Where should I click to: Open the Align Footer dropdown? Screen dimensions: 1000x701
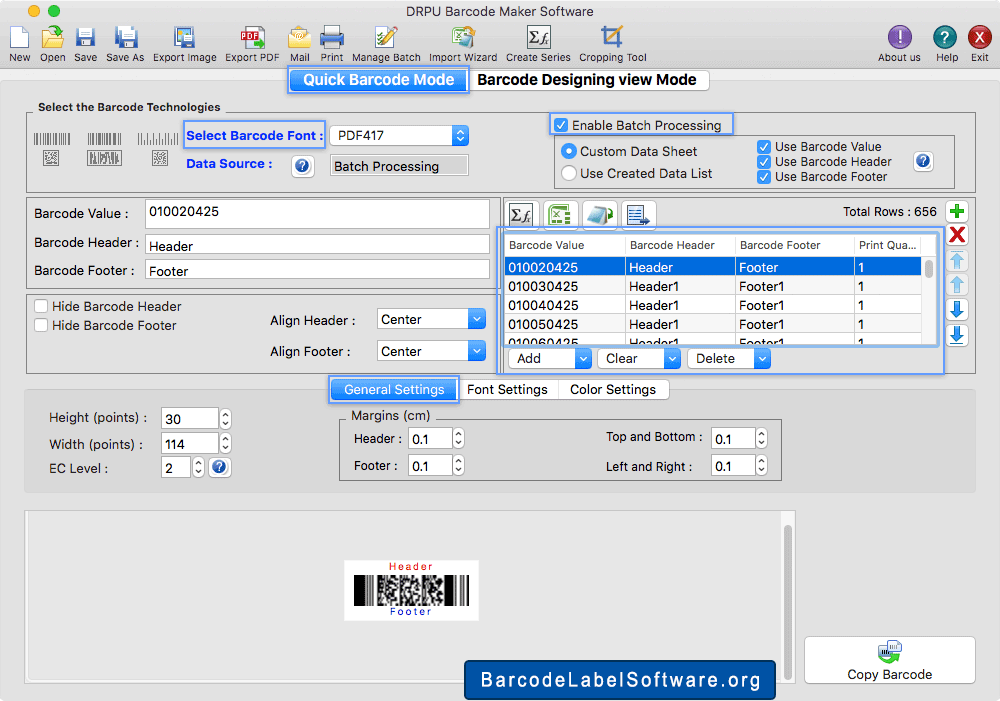click(431, 351)
